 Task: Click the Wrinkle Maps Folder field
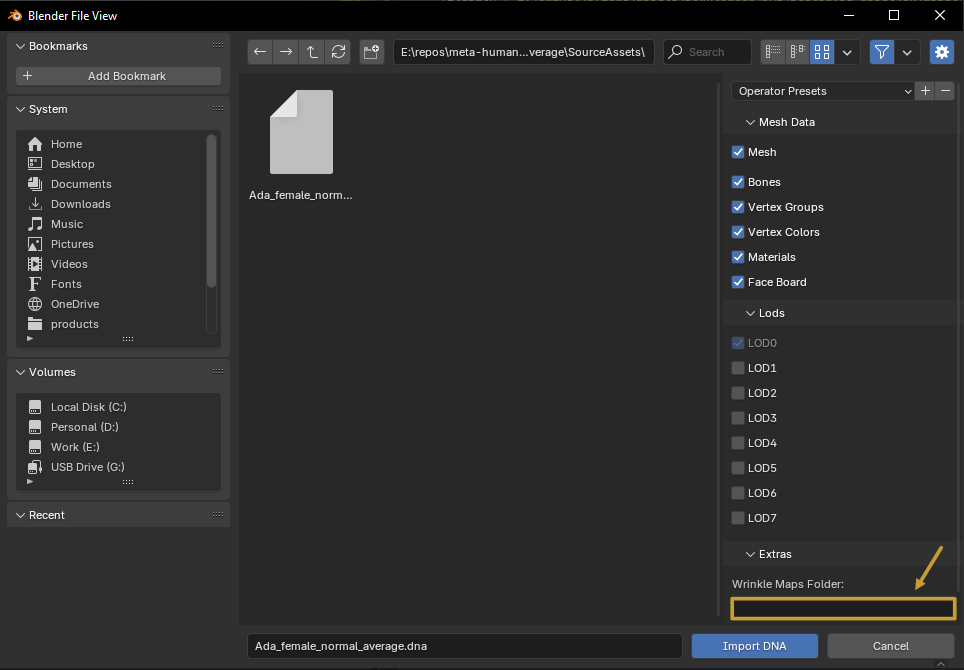coord(843,608)
